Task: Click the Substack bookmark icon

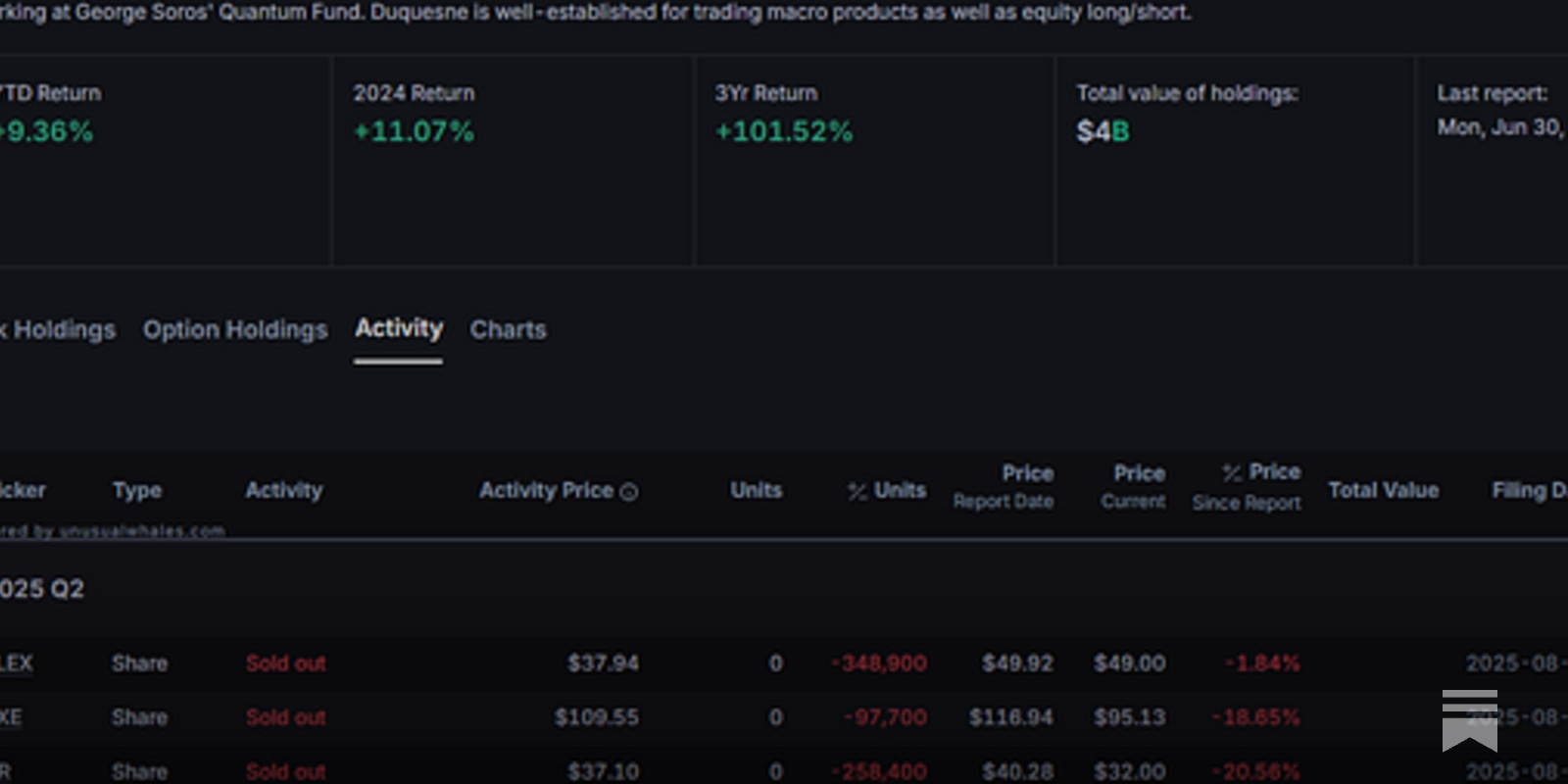Action: pos(1469,720)
